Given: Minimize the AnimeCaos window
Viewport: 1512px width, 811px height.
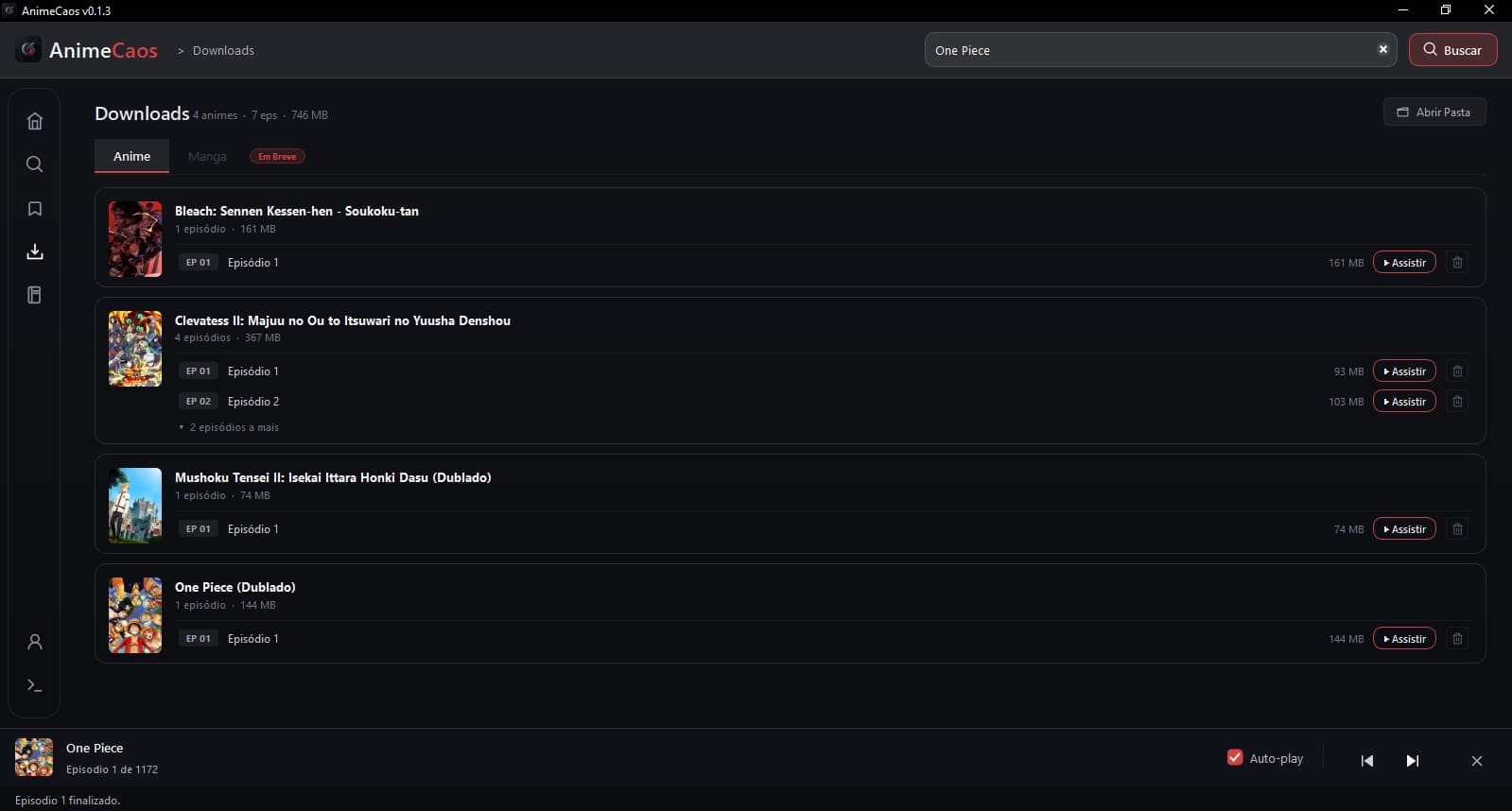Looking at the screenshot, I should point(1403,10).
